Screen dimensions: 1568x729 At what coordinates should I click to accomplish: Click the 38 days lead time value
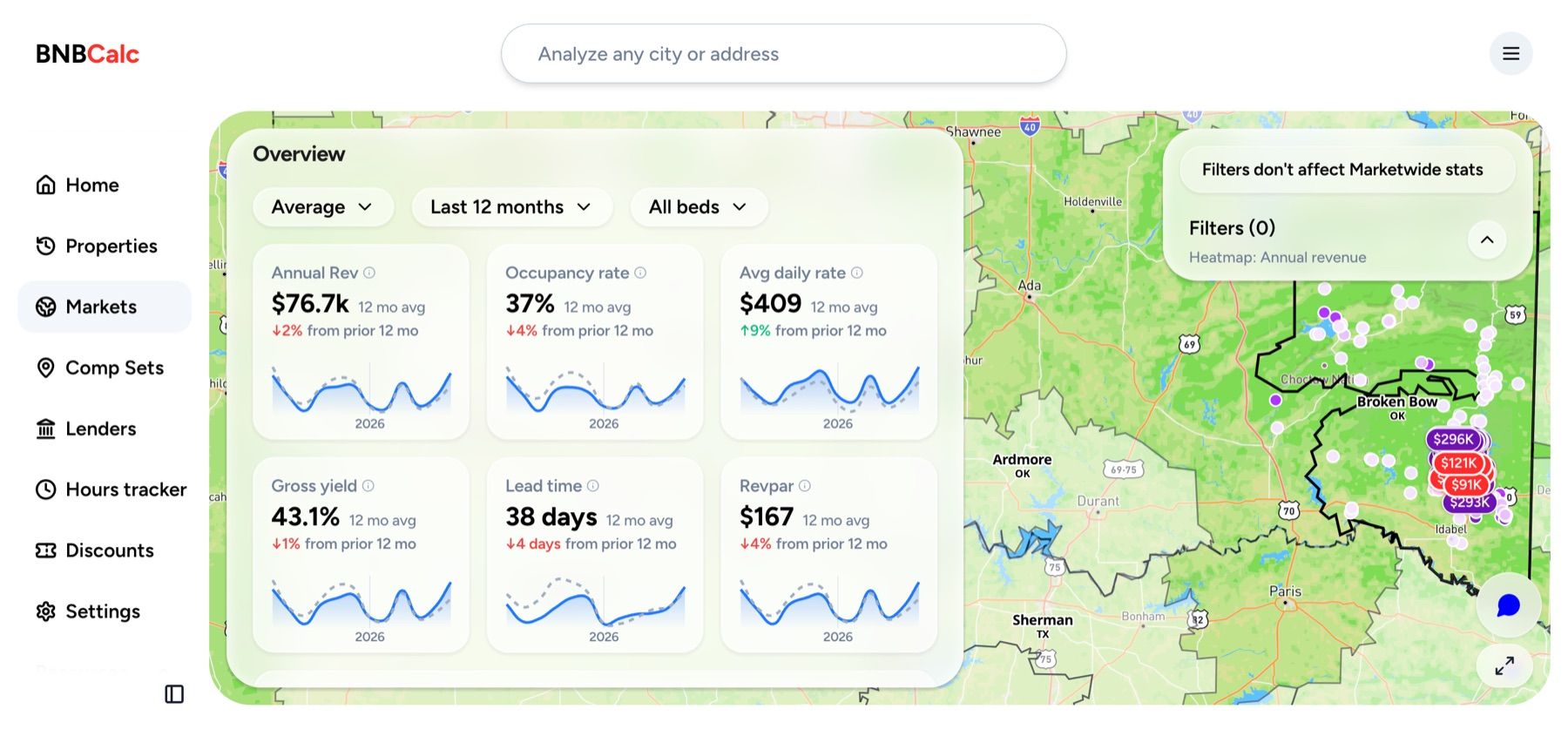pos(551,516)
